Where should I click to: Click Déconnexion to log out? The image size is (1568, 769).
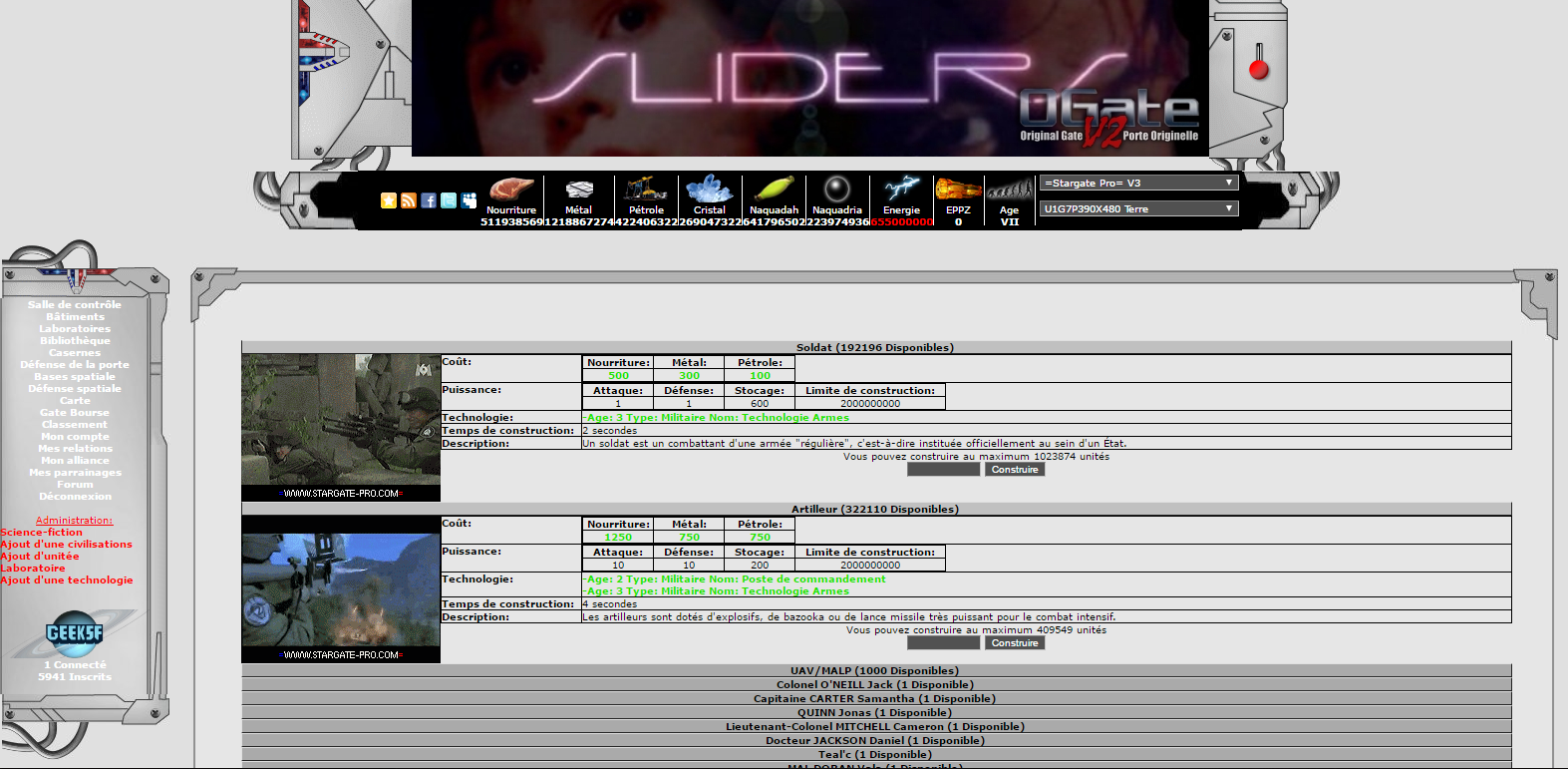(x=75, y=497)
